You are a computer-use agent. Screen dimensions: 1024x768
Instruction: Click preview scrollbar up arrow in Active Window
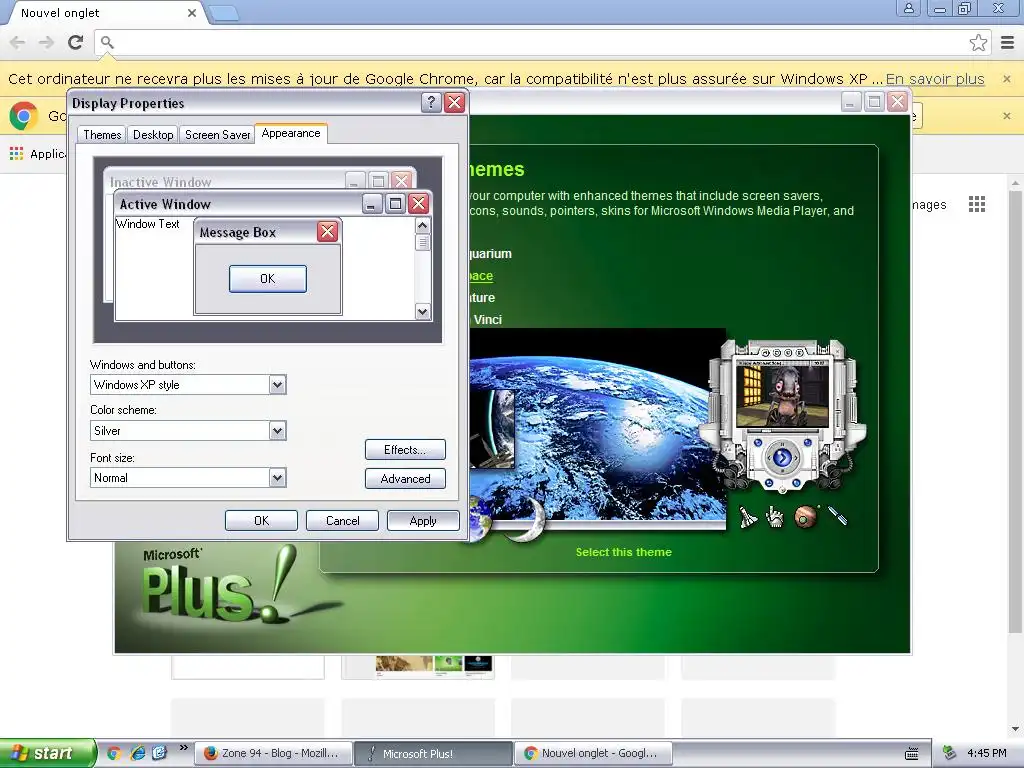[x=423, y=225]
